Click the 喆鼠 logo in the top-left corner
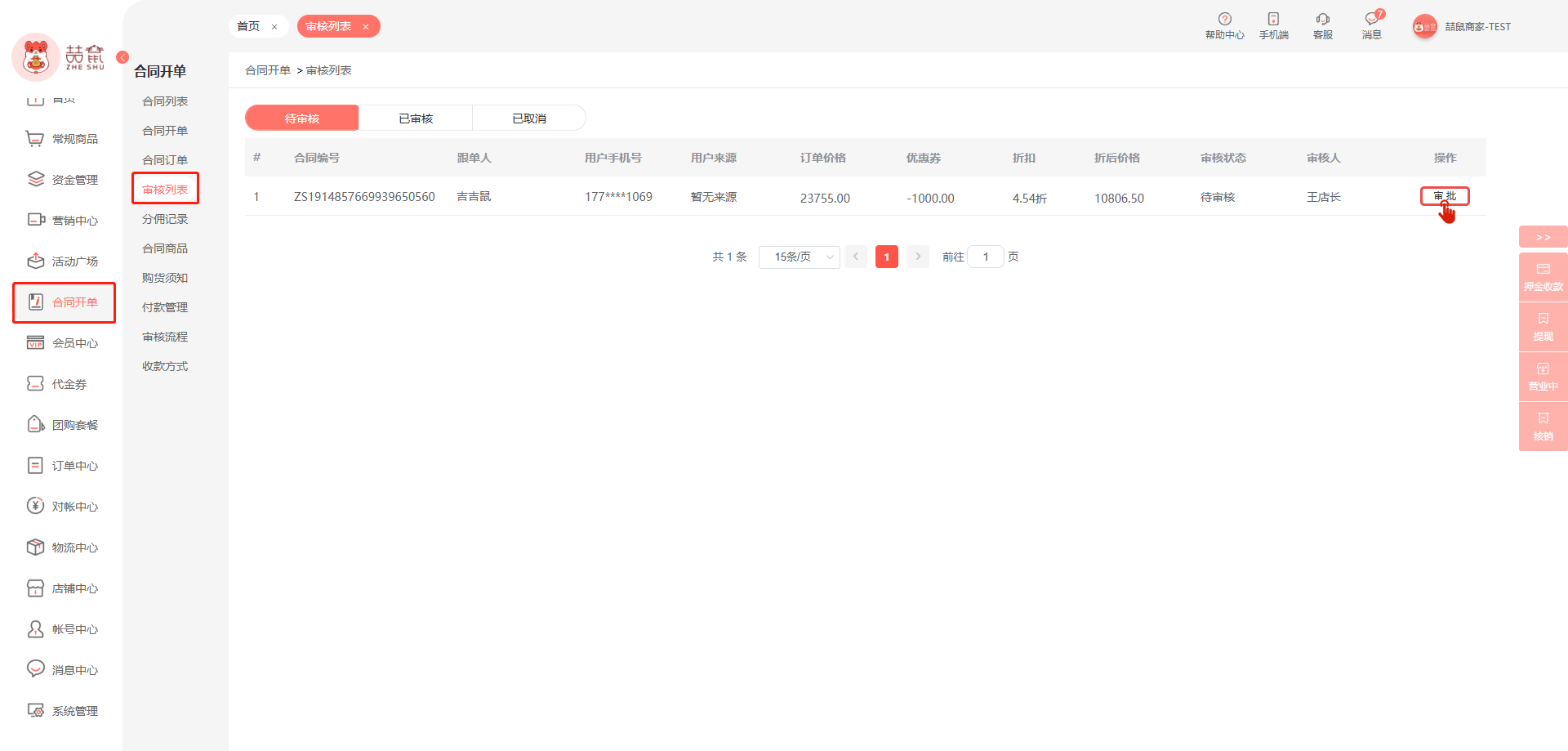This screenshot has height=751, width=1568. (59, 56)
